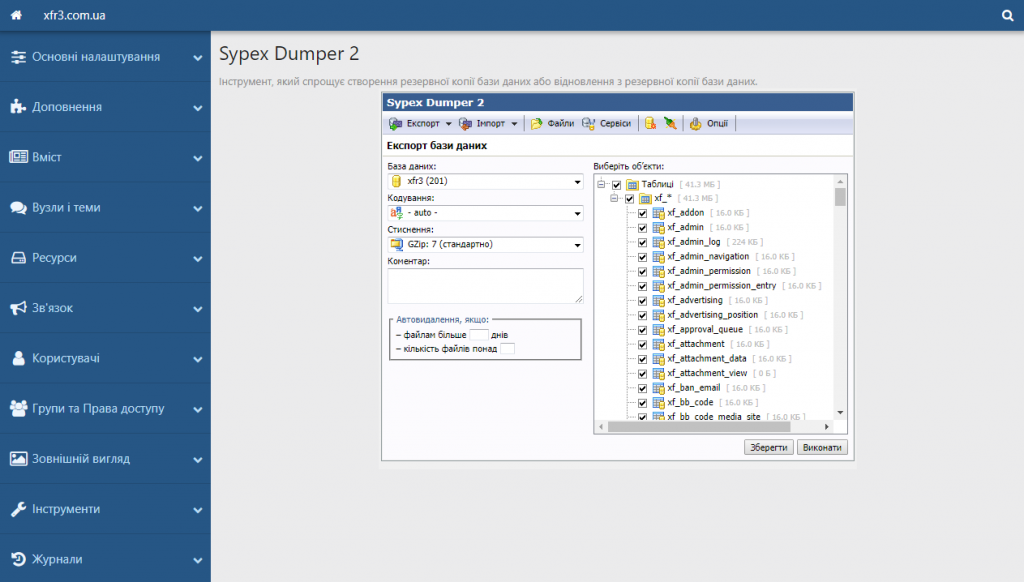
Task: Click the Export toolbar icon
Action: 396,124
